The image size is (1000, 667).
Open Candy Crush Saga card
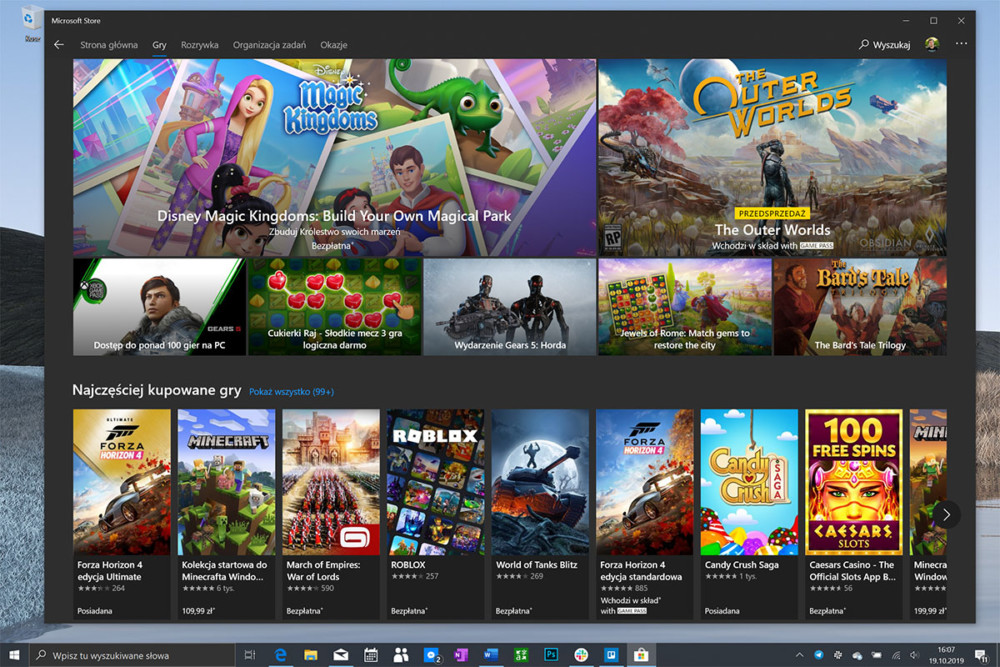[749, 514]
